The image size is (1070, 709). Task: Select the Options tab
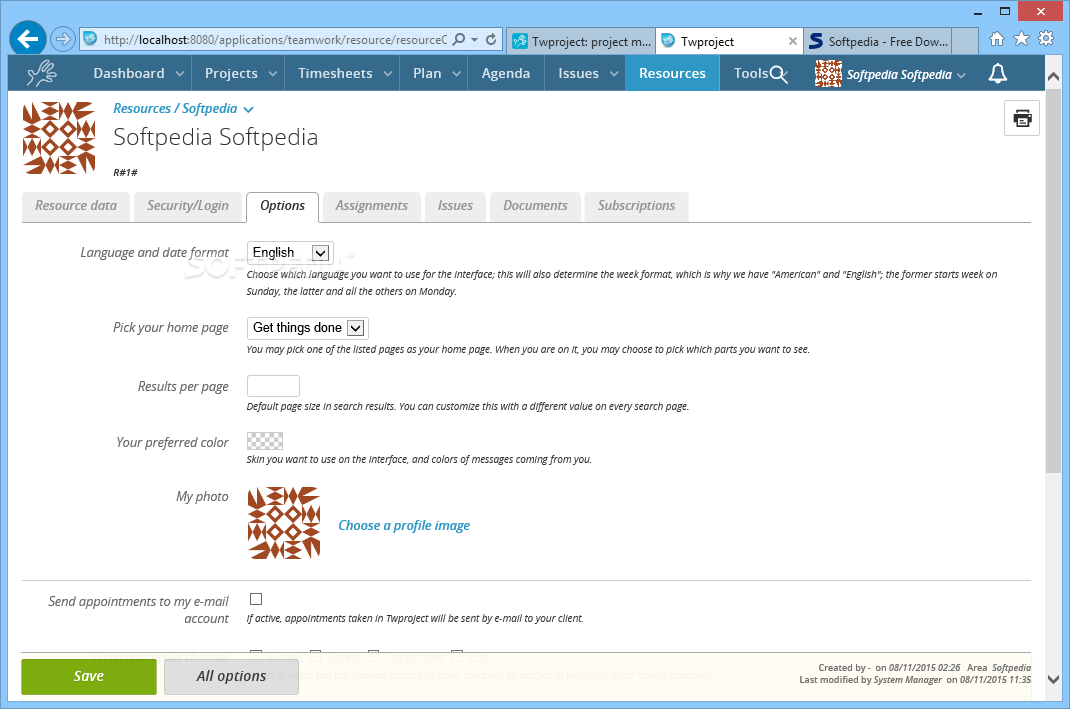(283, 206)
